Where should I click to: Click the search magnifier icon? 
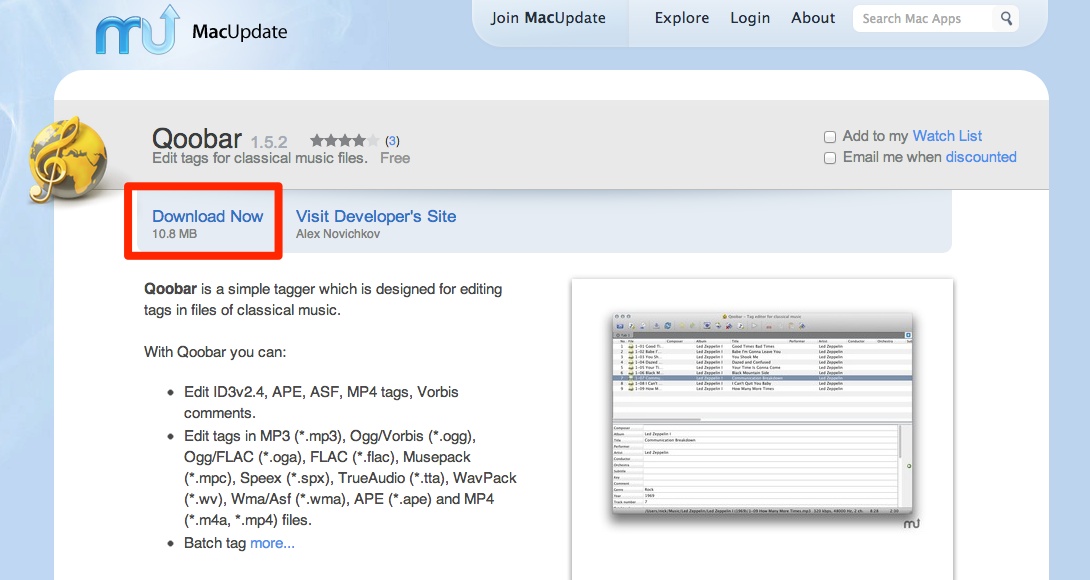click(x=1007, y=19)
